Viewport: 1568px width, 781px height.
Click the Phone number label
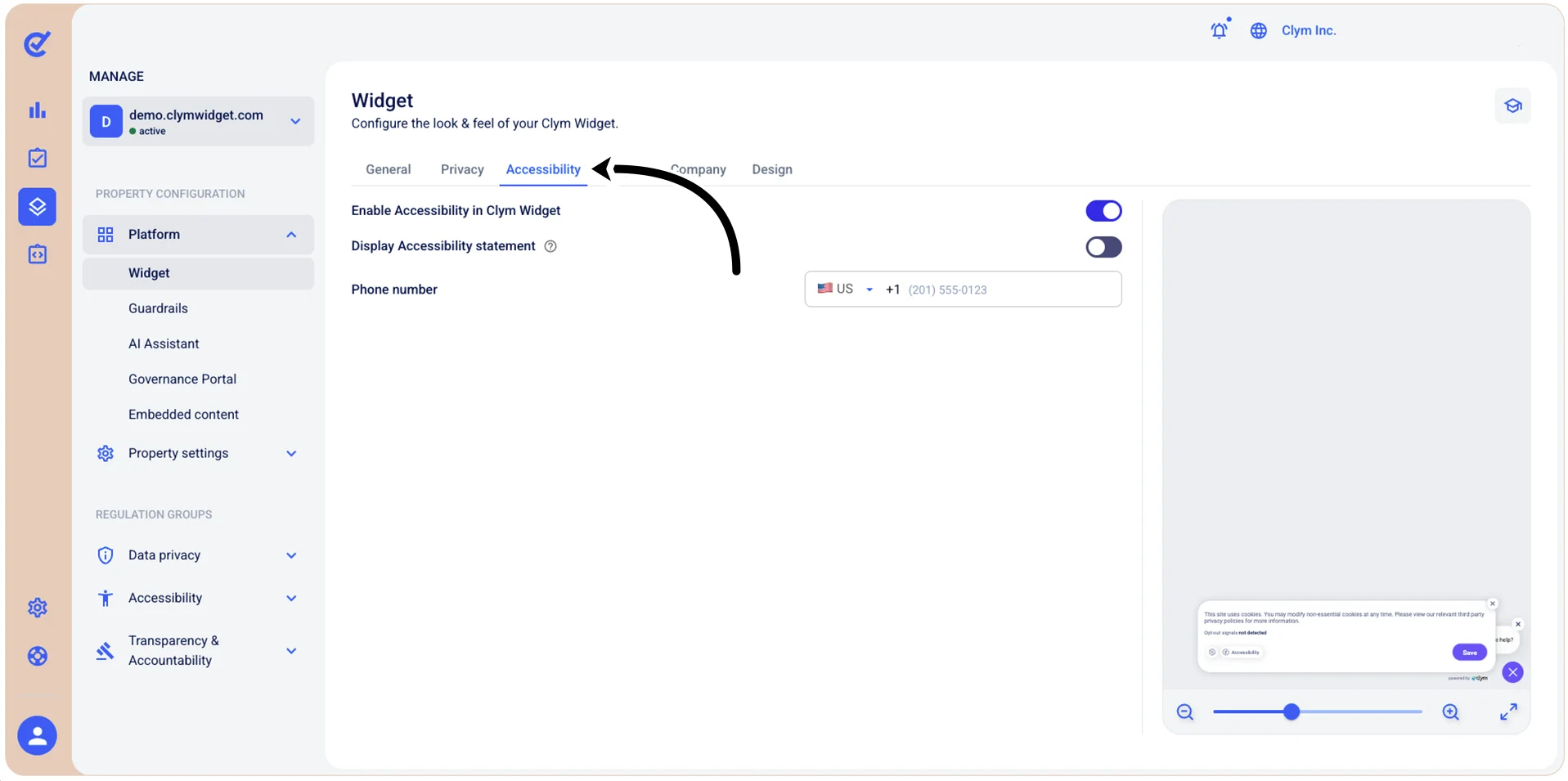pos(394,290)
